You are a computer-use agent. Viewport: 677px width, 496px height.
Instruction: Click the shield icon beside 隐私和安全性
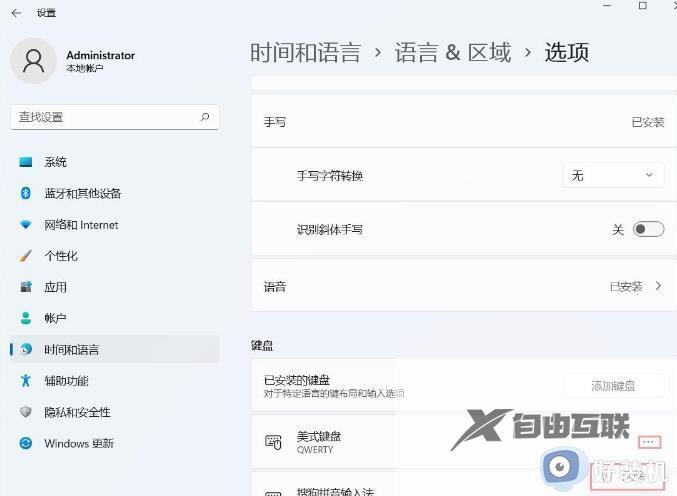pos(25,412)
